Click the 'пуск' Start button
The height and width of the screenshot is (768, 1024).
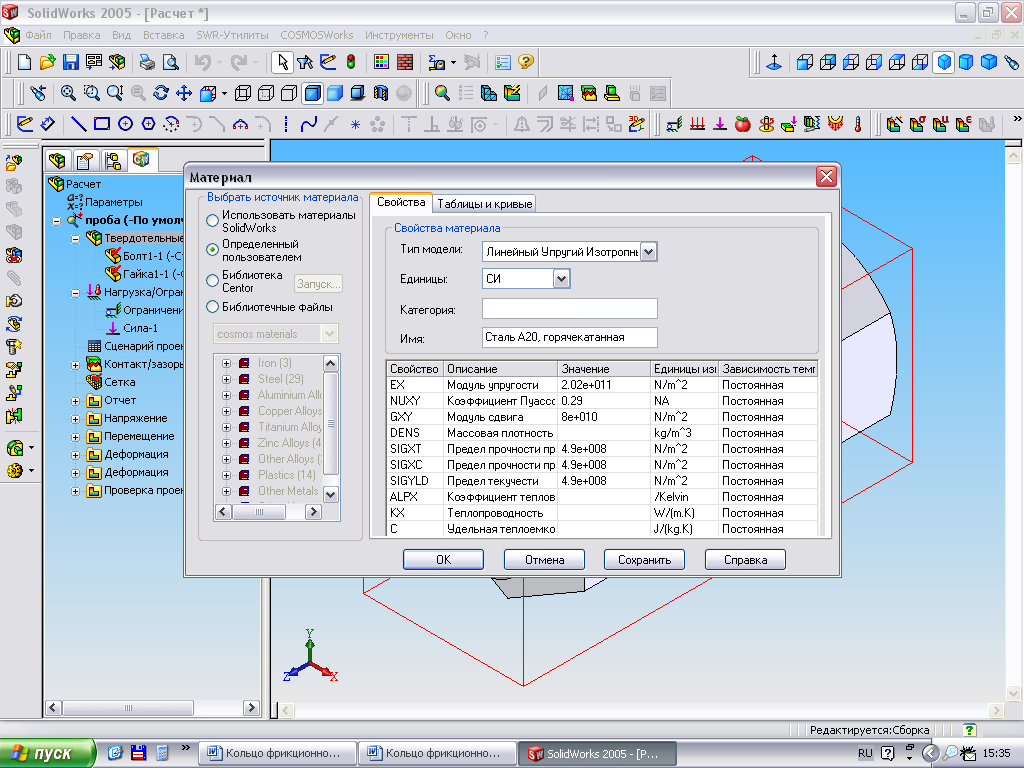coord(47,754)
